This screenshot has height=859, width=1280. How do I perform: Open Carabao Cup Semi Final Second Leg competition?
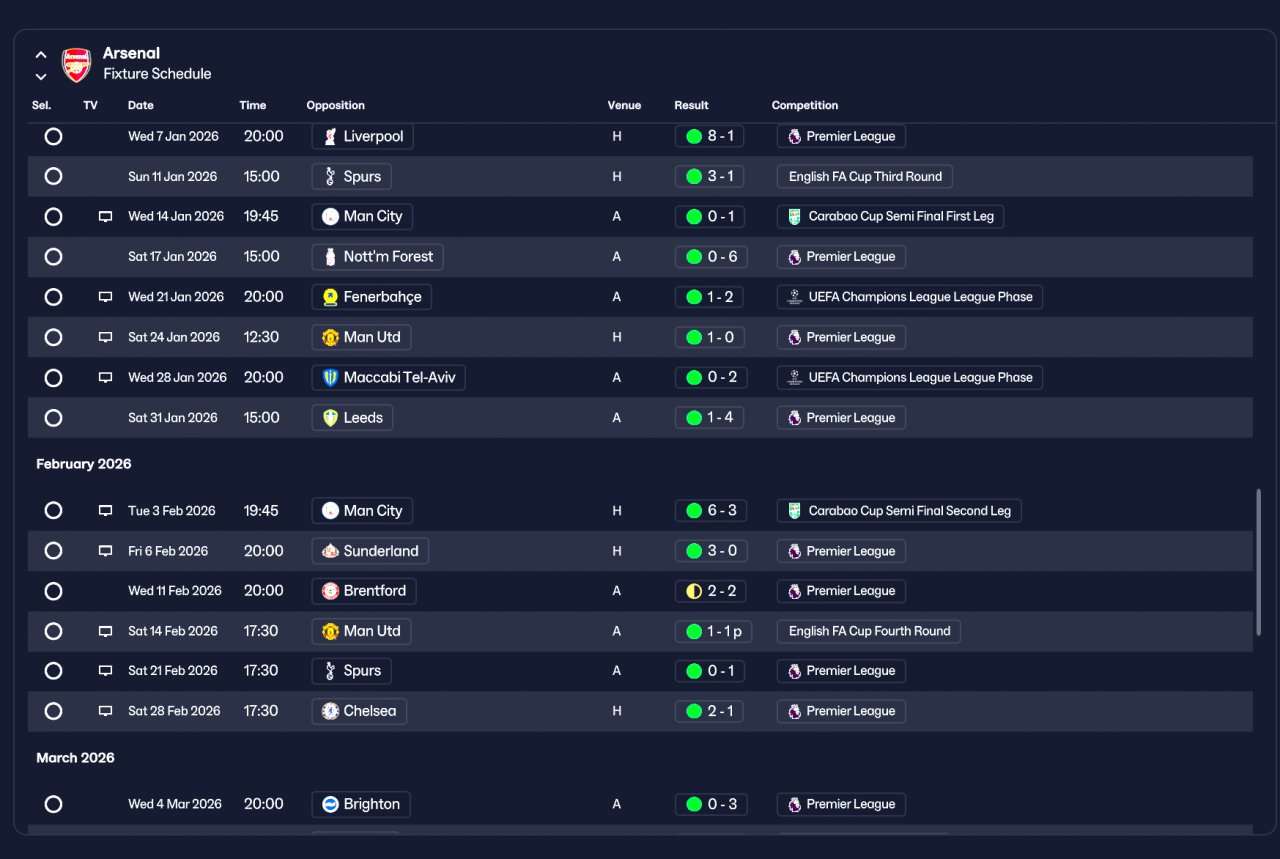point(899,511)
